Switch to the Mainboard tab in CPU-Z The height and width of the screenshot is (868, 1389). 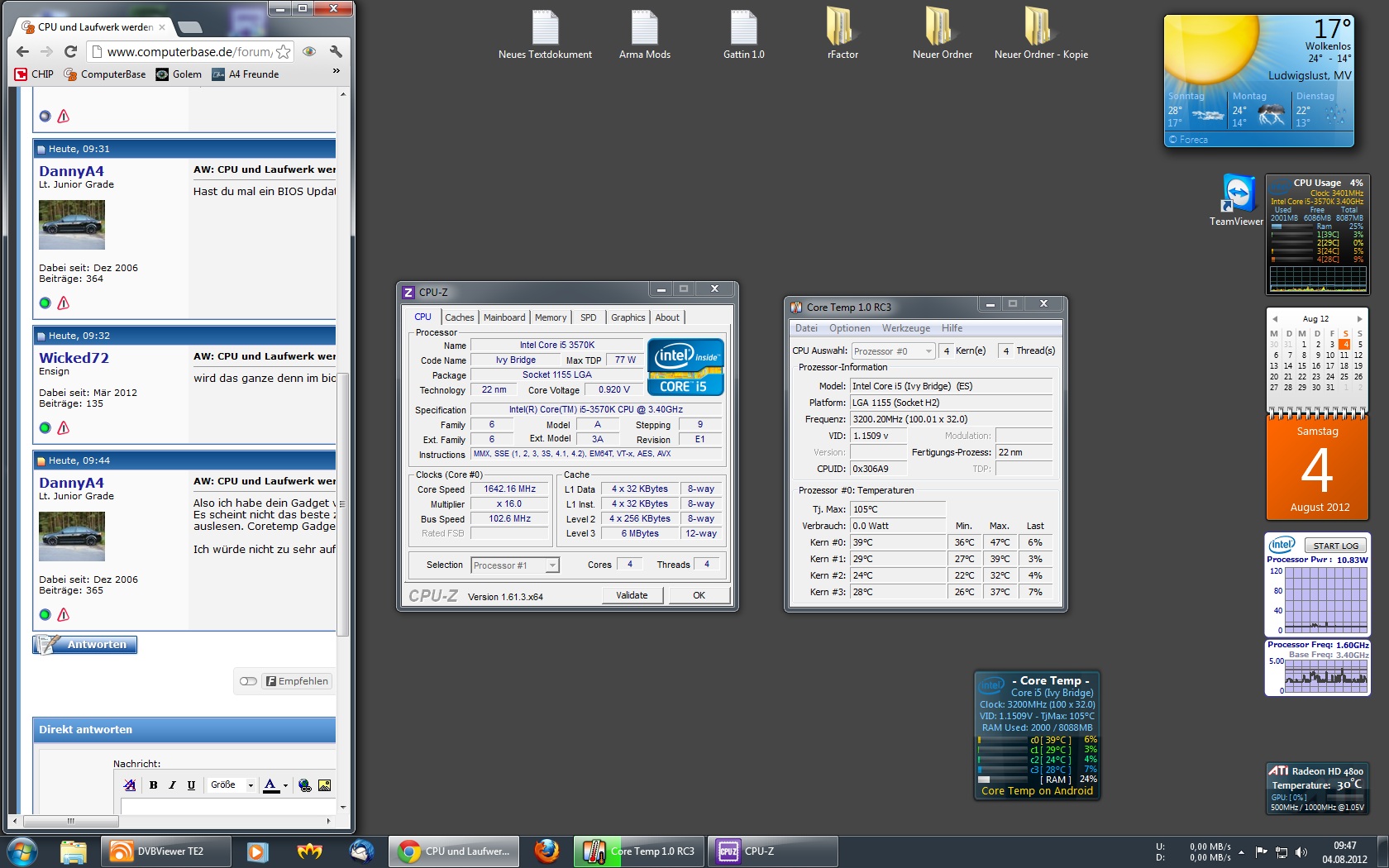504,317
